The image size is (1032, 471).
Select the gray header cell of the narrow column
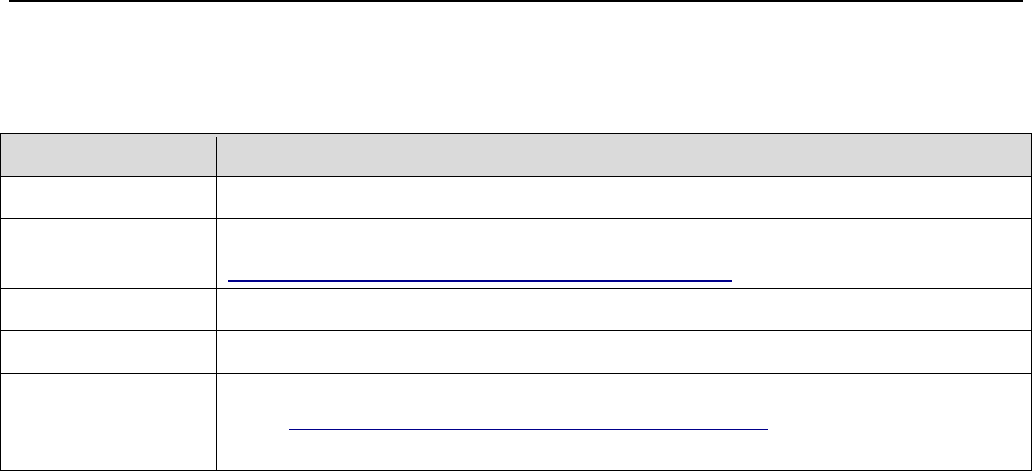point(108,156)
